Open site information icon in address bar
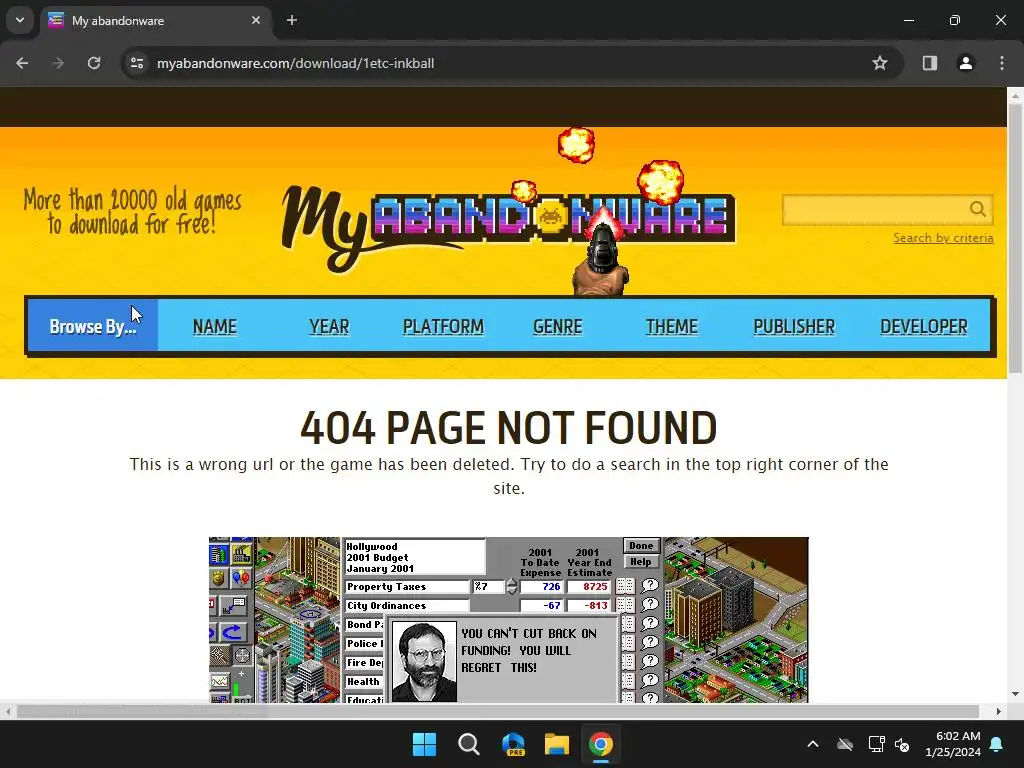The width and height of the screenshot is (1024, 768). coord(137,63)
